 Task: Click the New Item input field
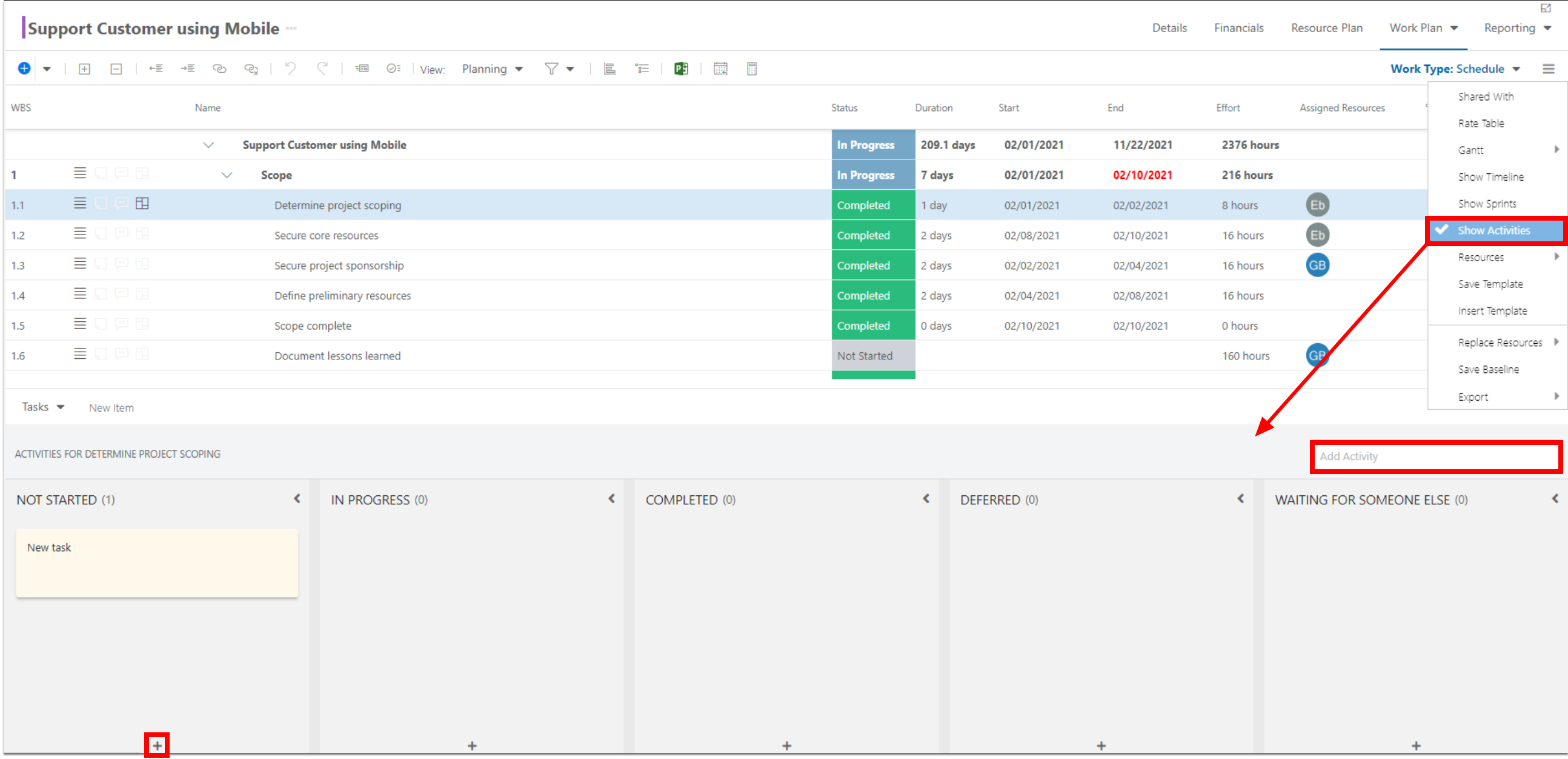tap(111, 407)
